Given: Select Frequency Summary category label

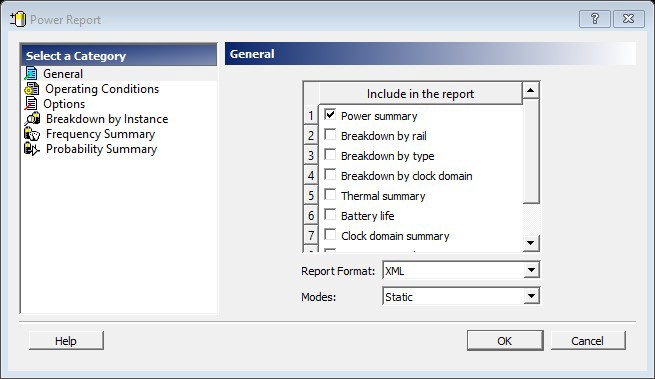Looking at the screenshot, I should tap(100, 134).
